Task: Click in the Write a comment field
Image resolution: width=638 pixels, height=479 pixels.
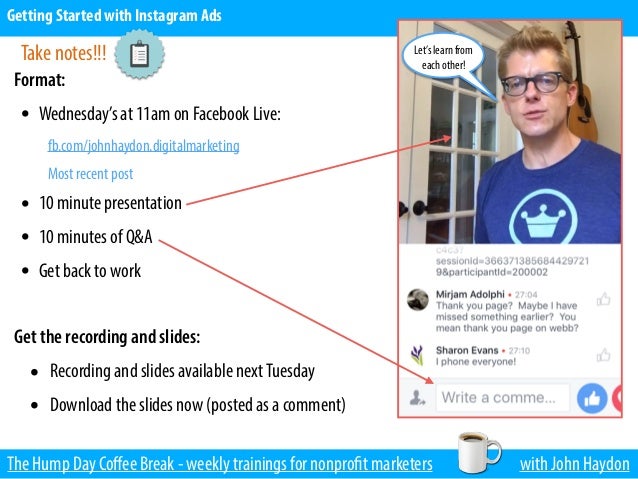Action: pyautogui.click(x=503, y=398)
